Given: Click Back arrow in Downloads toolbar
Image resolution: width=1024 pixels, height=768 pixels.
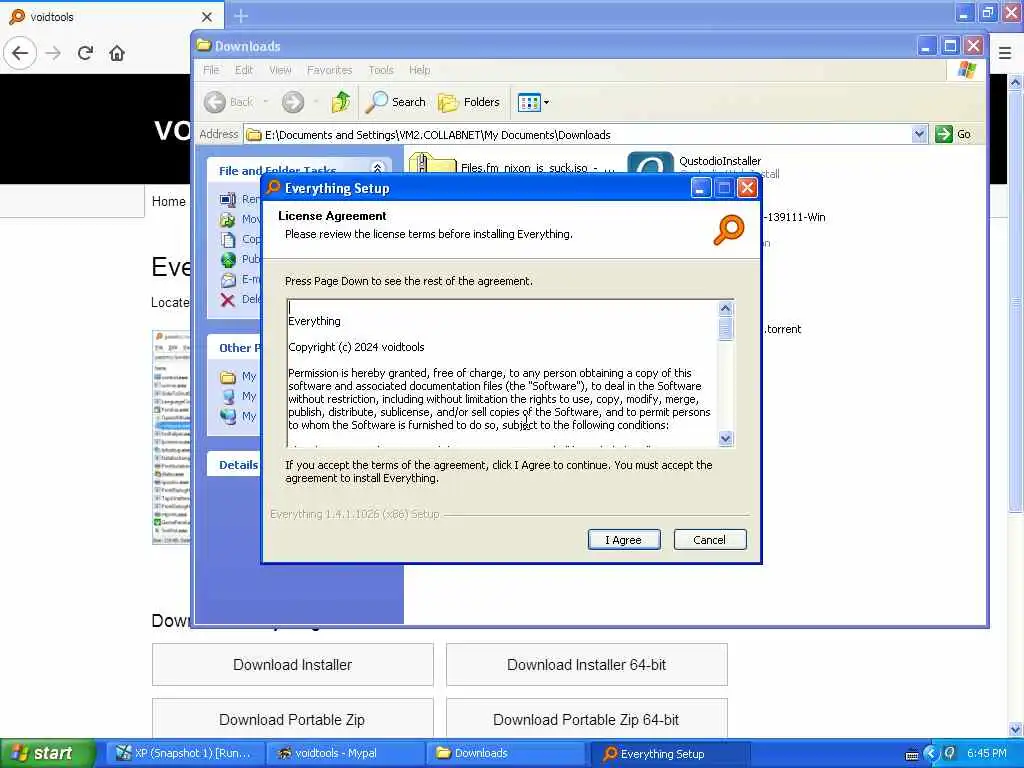Looking at the screenshot, I should point(215,102).
